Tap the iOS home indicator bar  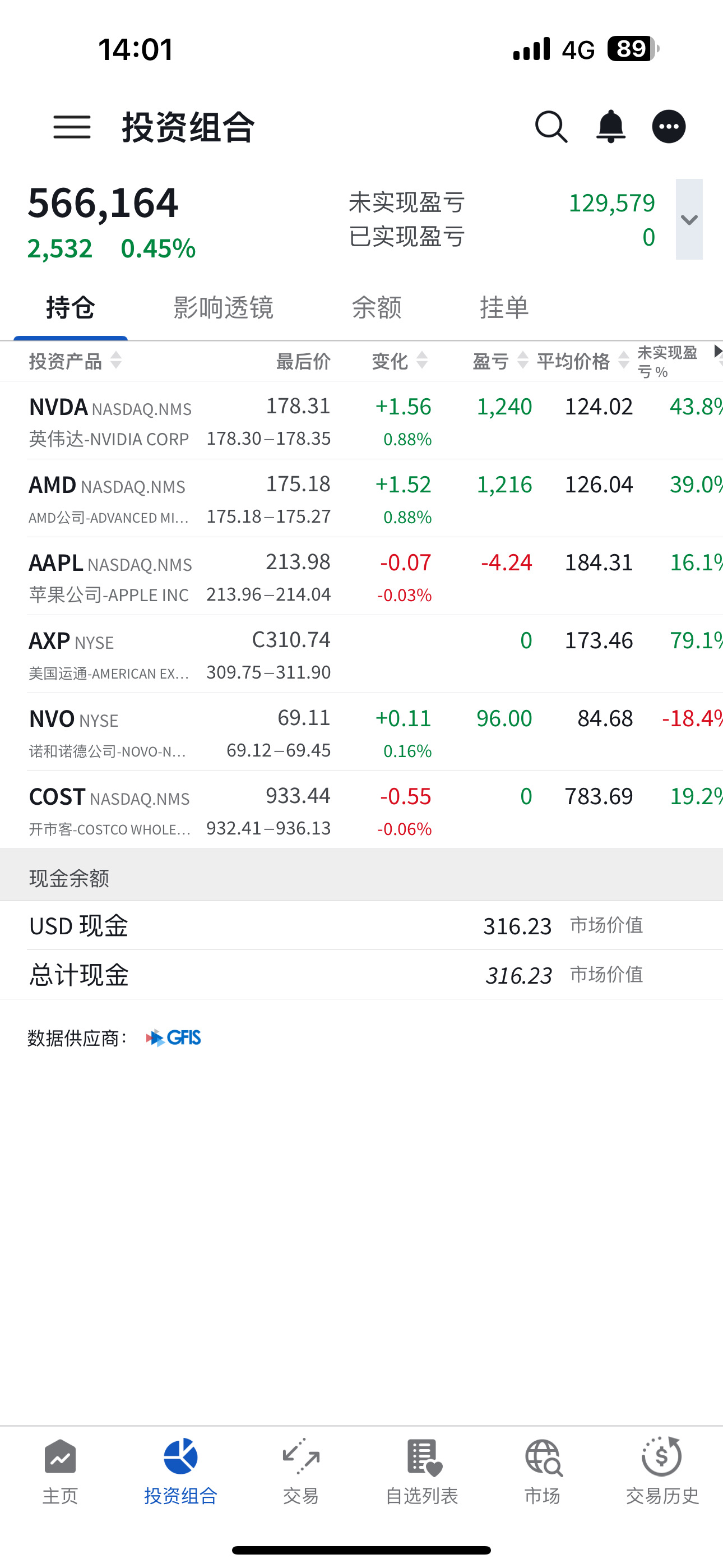point(361,1549)
